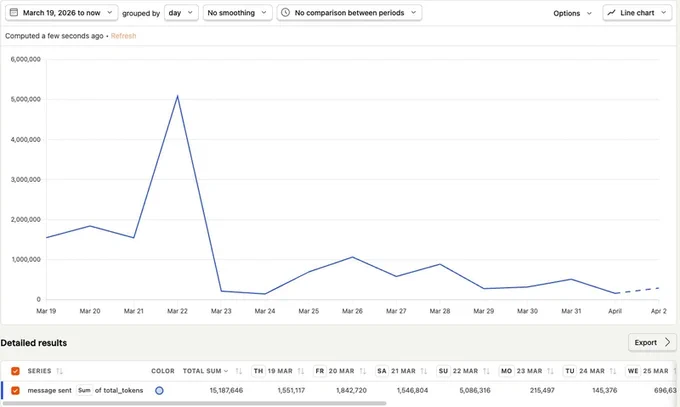Image resolution: width=680 pixels, height=407 pixels.
Task: Sort by TH 19 MAR column sort icon
Action: pyautogui.click(x=301, y=371)
